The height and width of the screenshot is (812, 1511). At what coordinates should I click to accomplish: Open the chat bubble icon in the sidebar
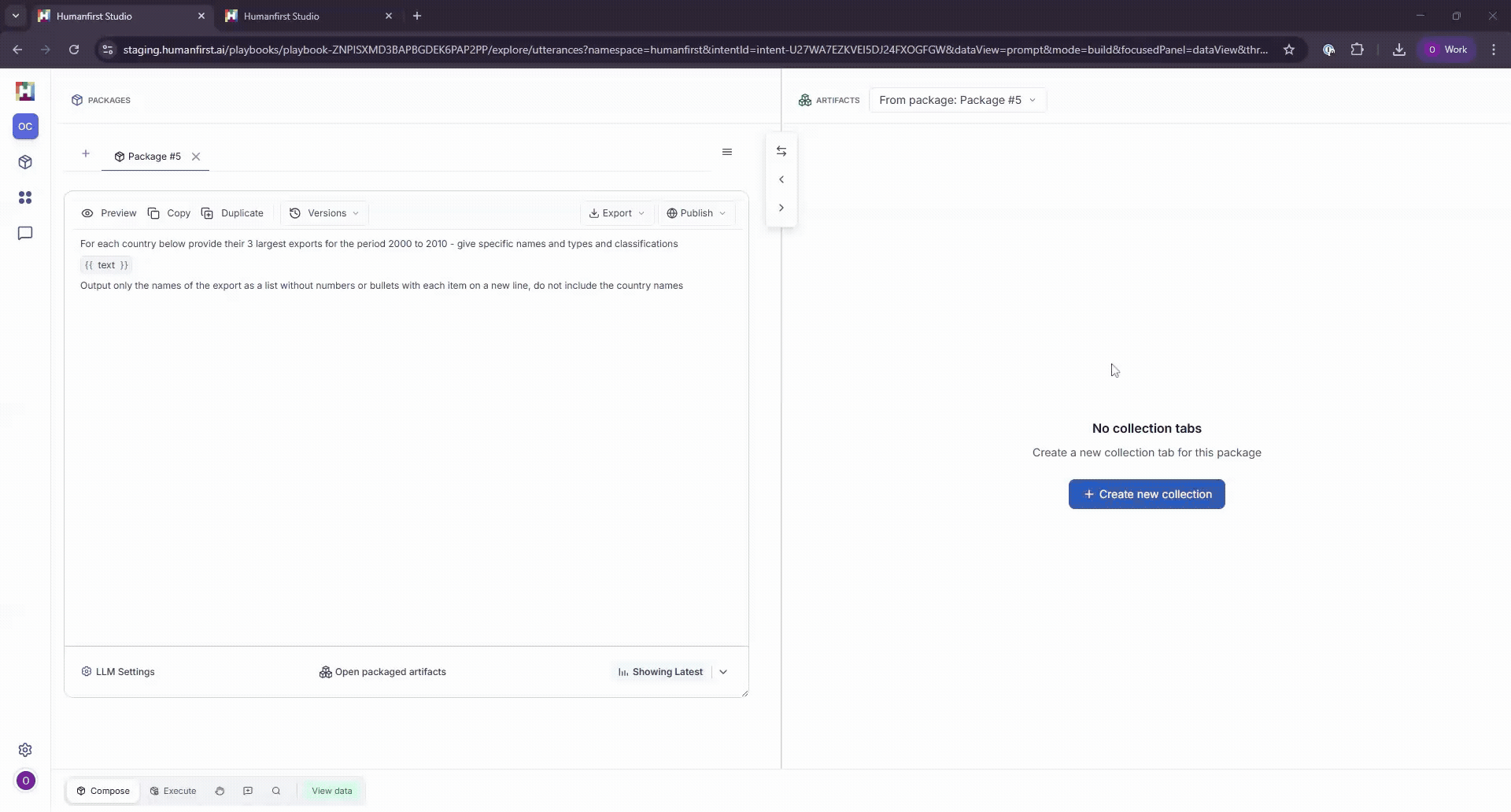(25, 234)
